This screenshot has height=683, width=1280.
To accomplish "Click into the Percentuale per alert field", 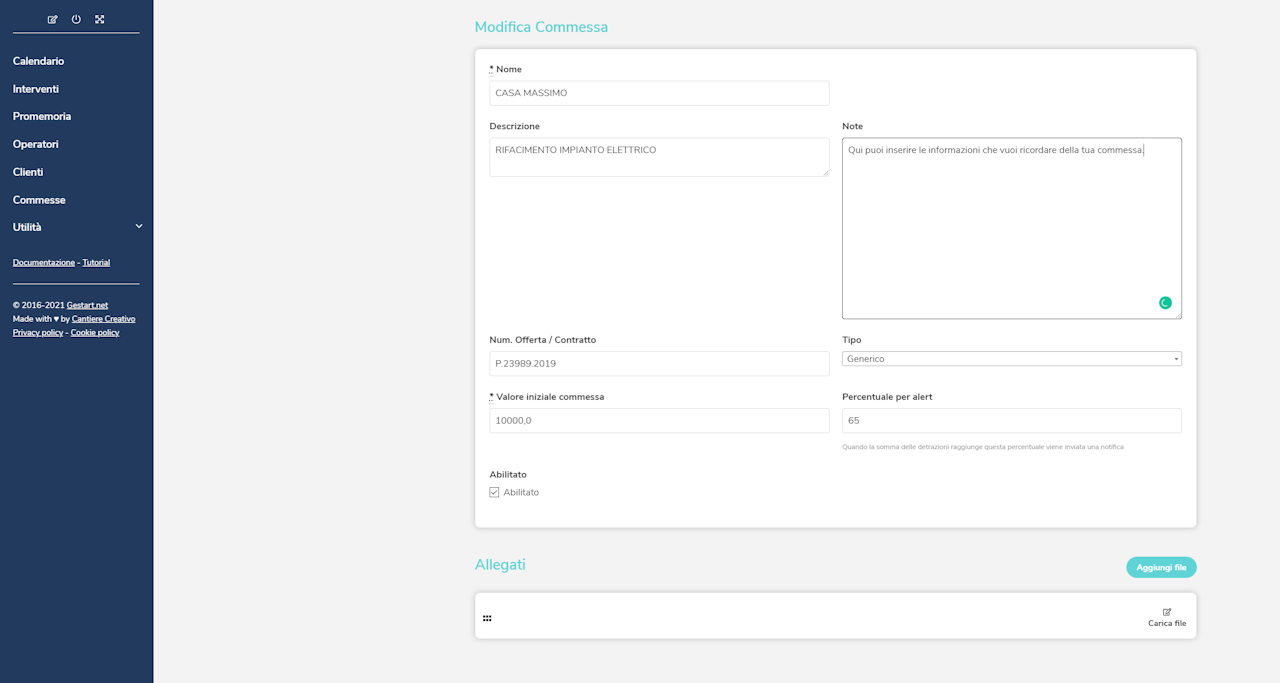I will click(x=1011, y=421).
